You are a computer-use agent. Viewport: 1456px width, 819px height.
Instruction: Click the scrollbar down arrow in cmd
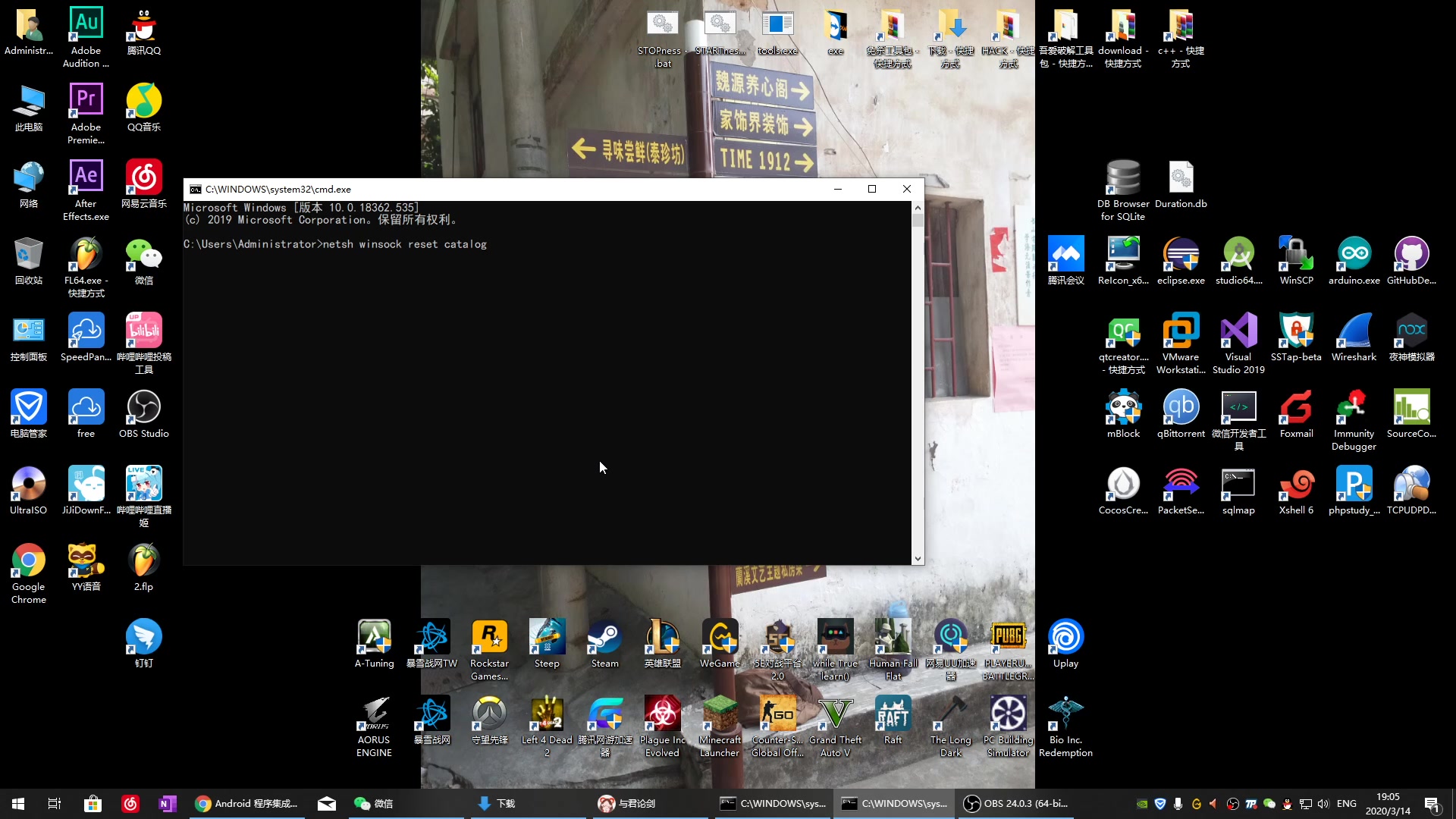[918, 558]
